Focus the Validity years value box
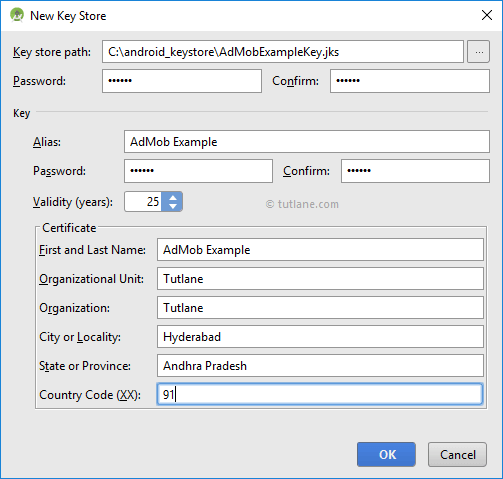503x479 pixels. (x=143, y=202)
